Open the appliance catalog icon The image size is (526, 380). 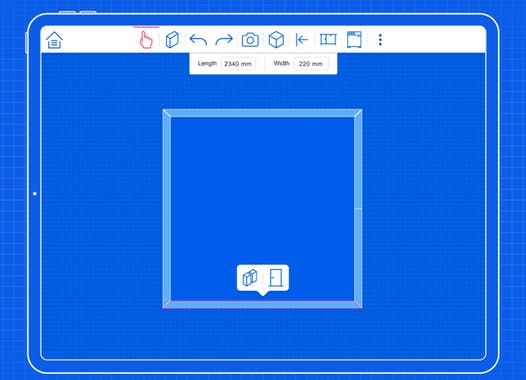(x=354, y=40)
